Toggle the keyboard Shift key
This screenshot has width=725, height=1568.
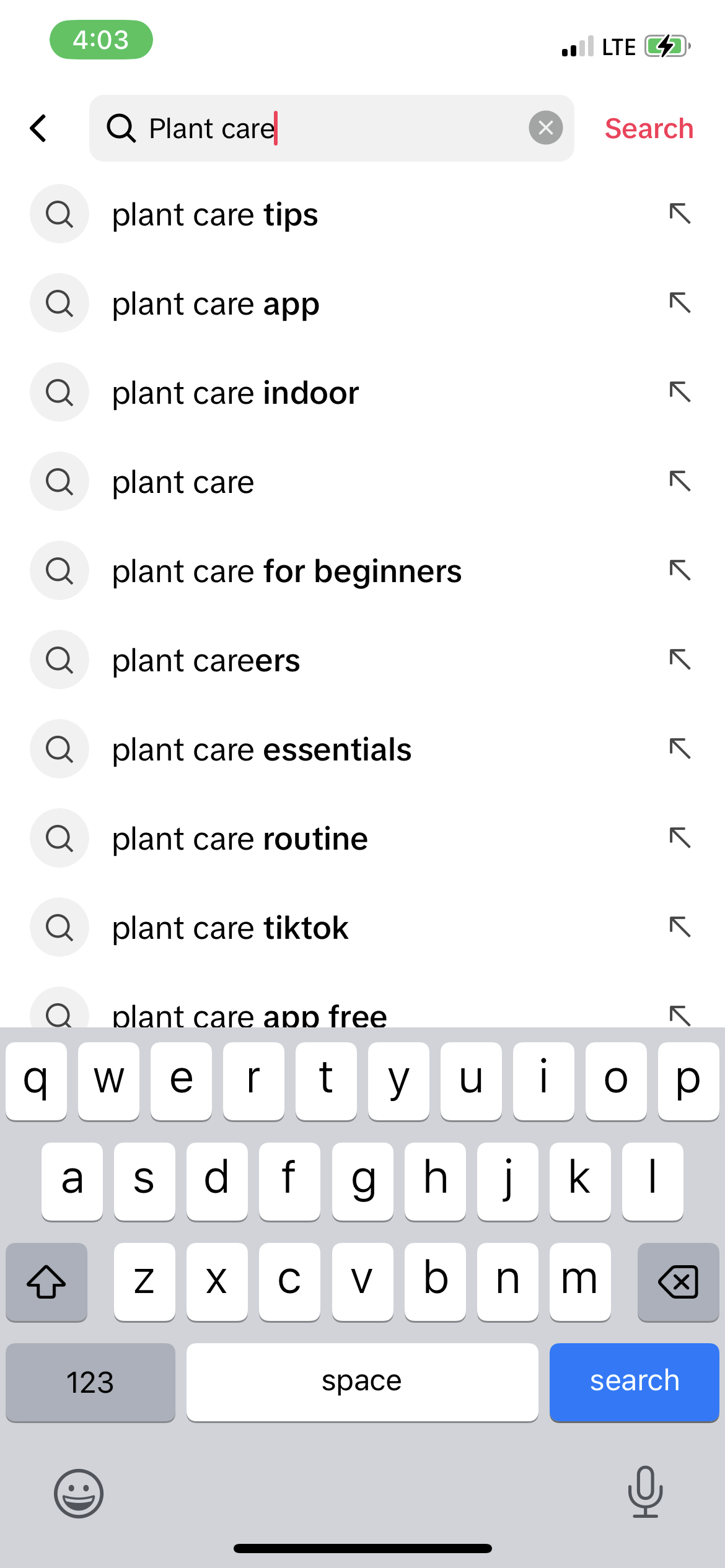coord(46,1281)
